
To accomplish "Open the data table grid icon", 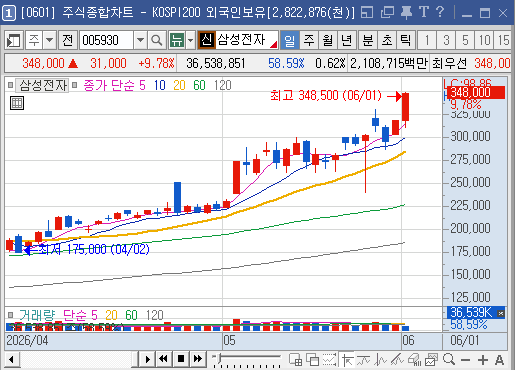I will click(17, 103).
